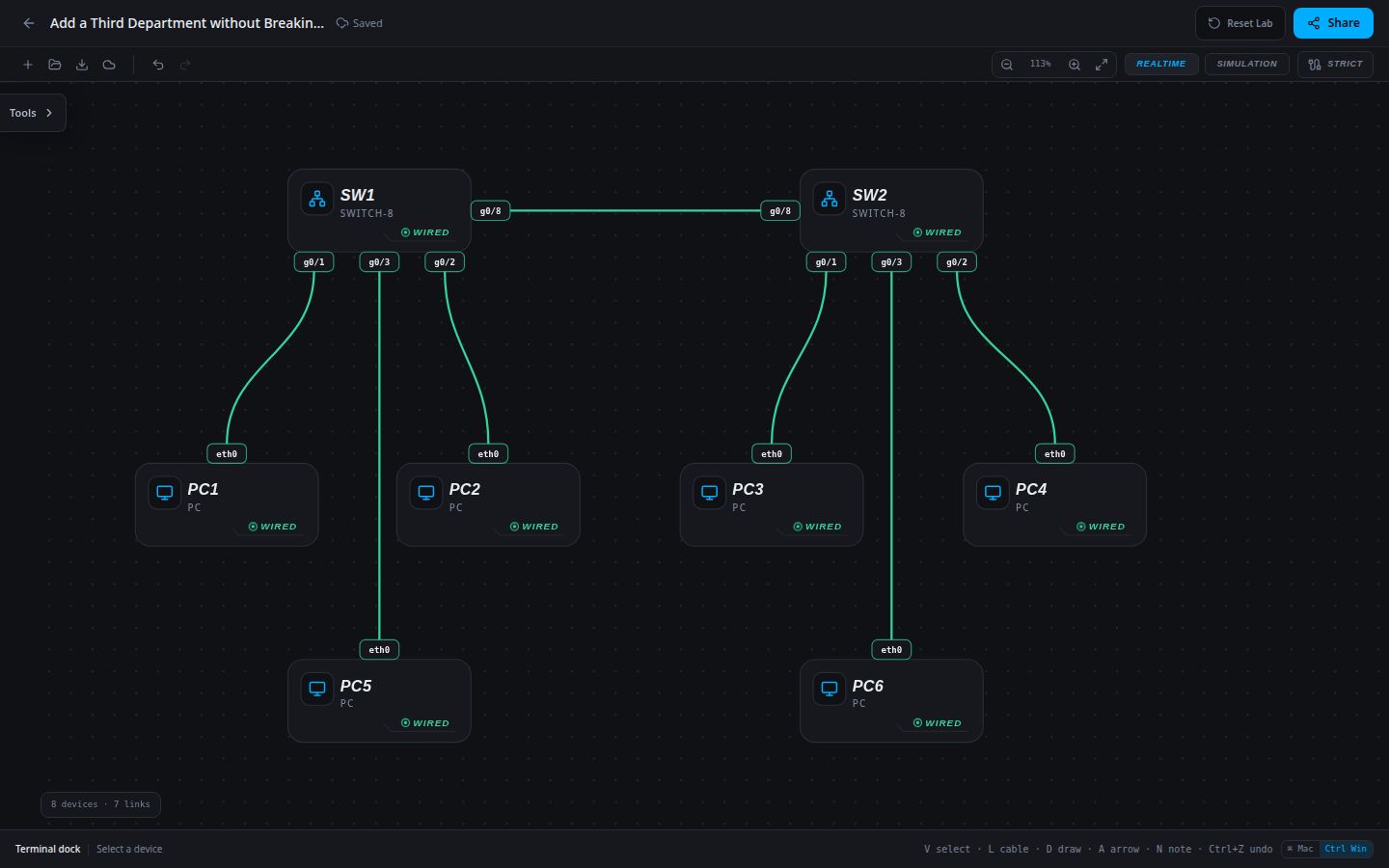Open the Terminal dock
The height and width of the screenshot is (868, 1389).
[x=48, y=849]
